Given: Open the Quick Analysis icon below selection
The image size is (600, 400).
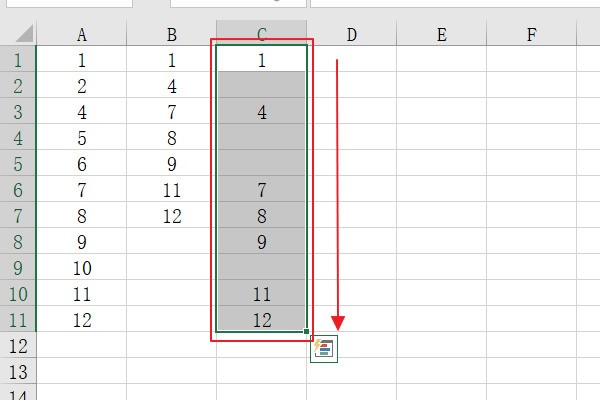Looking at the screenshot, I should point(324,349).
